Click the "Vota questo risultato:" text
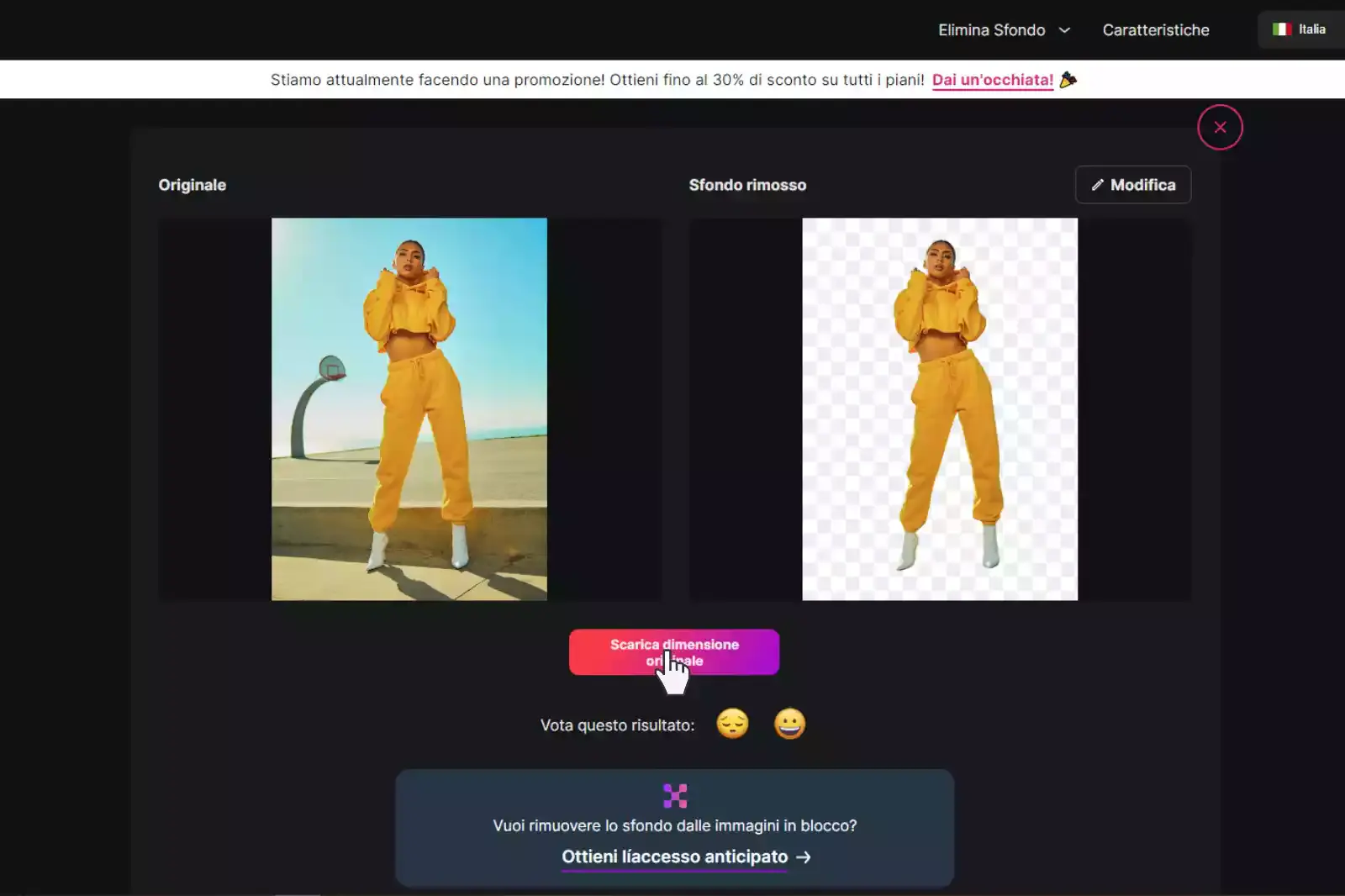Image resolution: width=1345 pixels, height=896 pixels. [617, 725]
